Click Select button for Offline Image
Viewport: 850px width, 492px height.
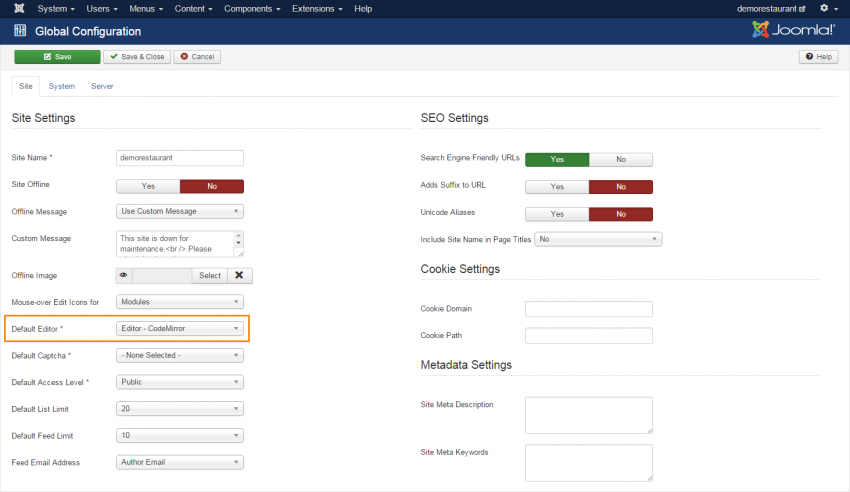[210, 275]
